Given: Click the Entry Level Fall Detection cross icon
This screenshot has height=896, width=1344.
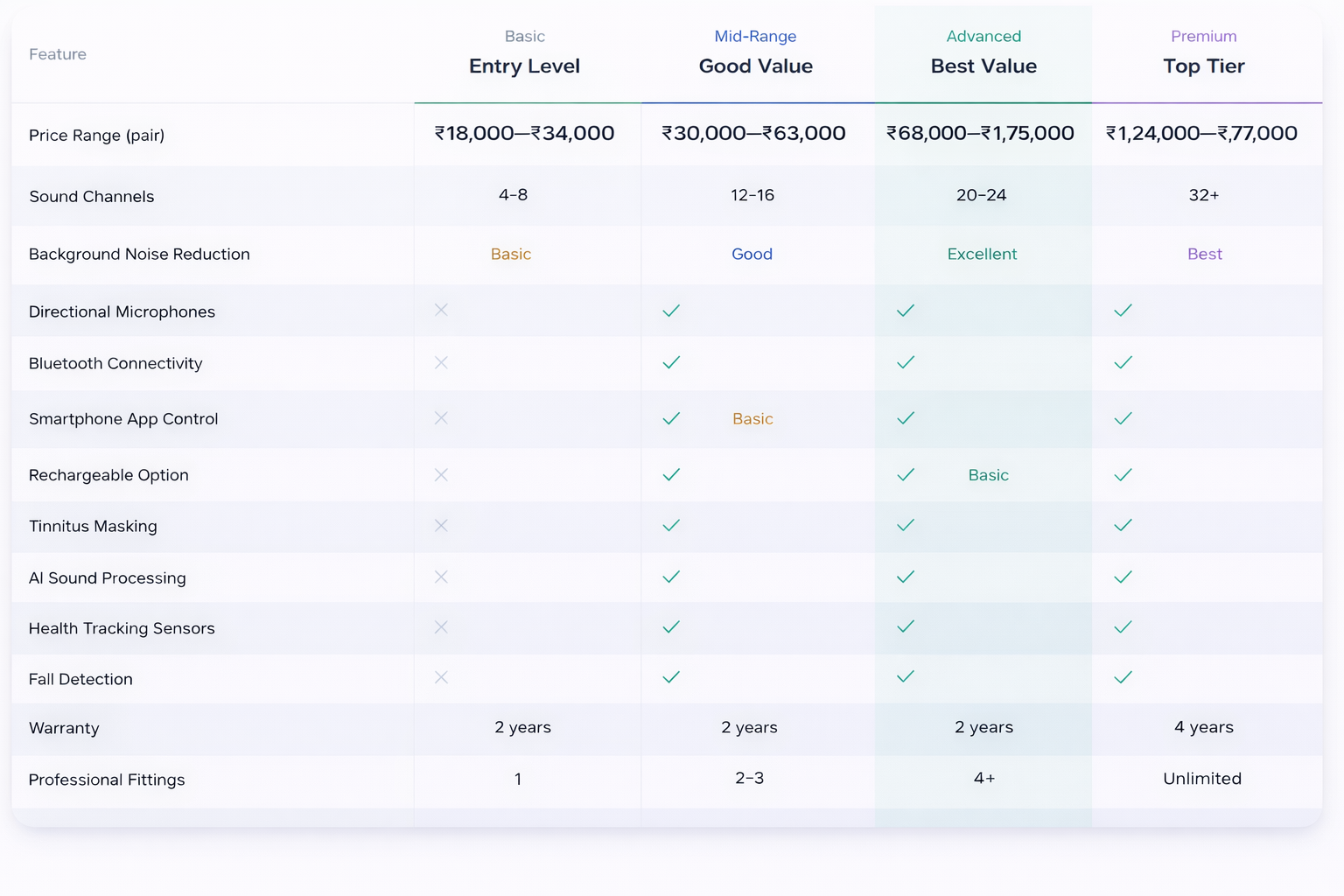Looking at the screenshot, I should pos(441,677).
